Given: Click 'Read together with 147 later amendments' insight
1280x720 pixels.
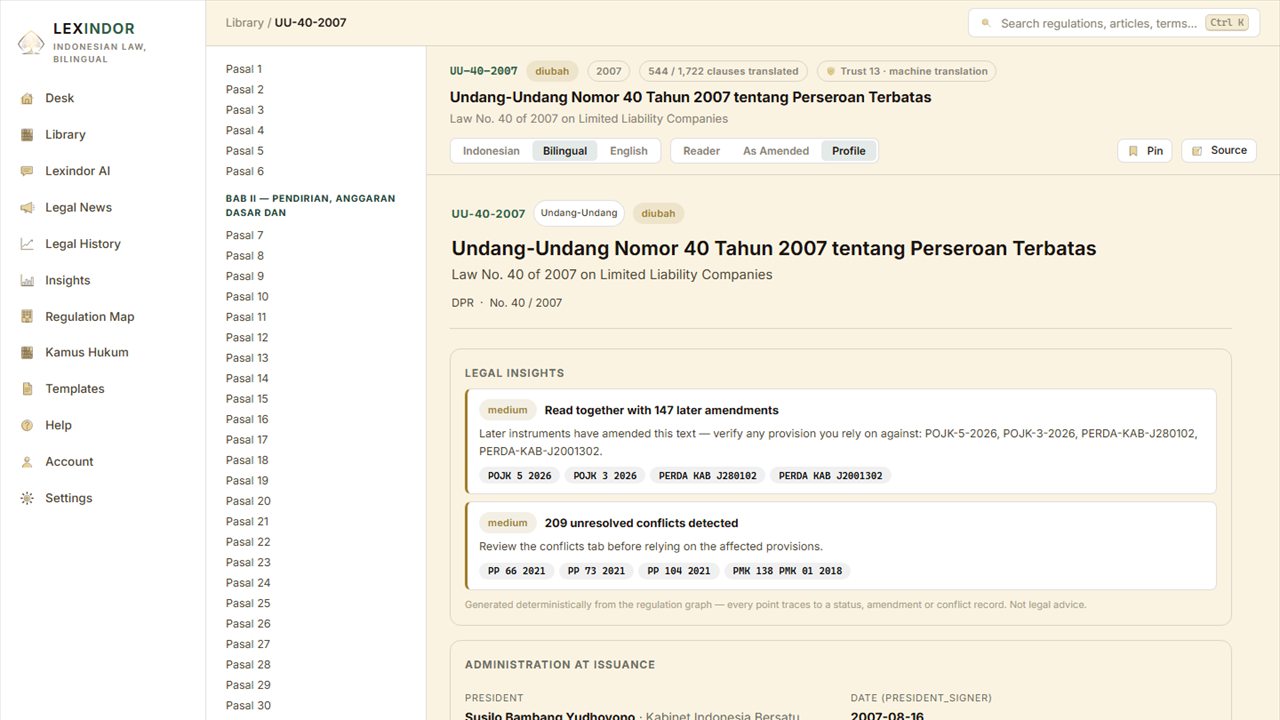Looking at the screenshot, I should pyautogui.click(x=661, y=410).
